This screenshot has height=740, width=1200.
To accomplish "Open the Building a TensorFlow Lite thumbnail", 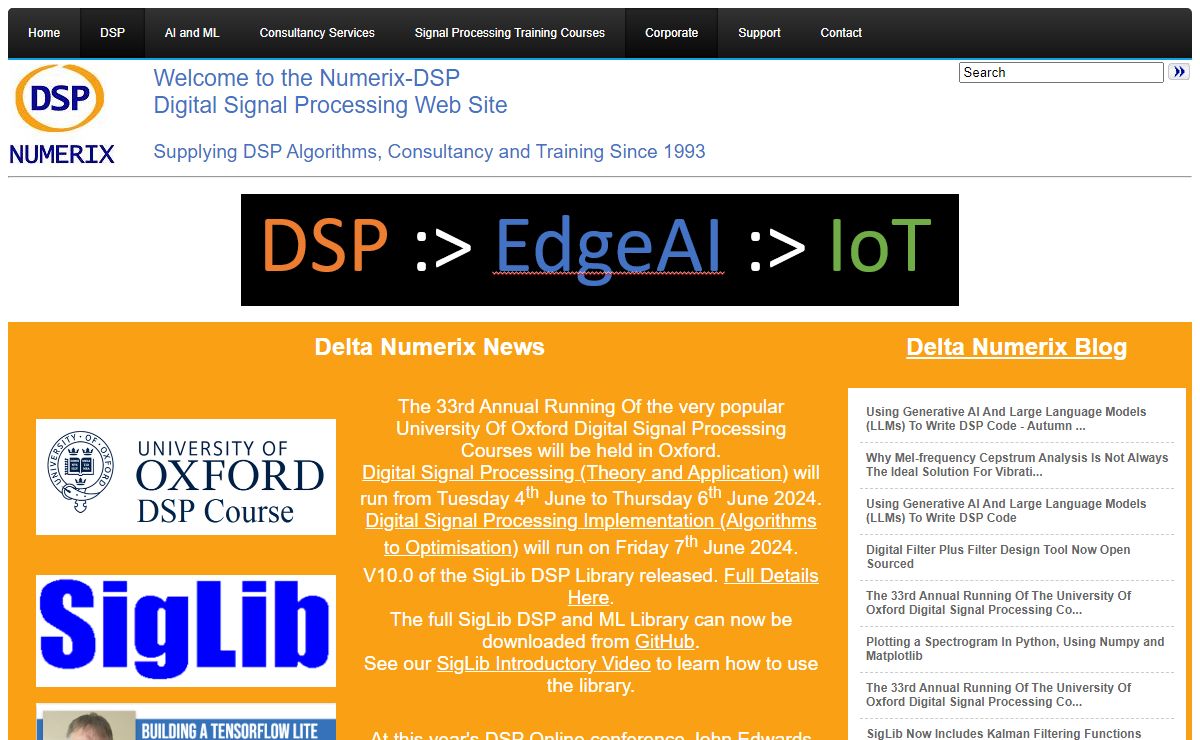I will [186, 722].
